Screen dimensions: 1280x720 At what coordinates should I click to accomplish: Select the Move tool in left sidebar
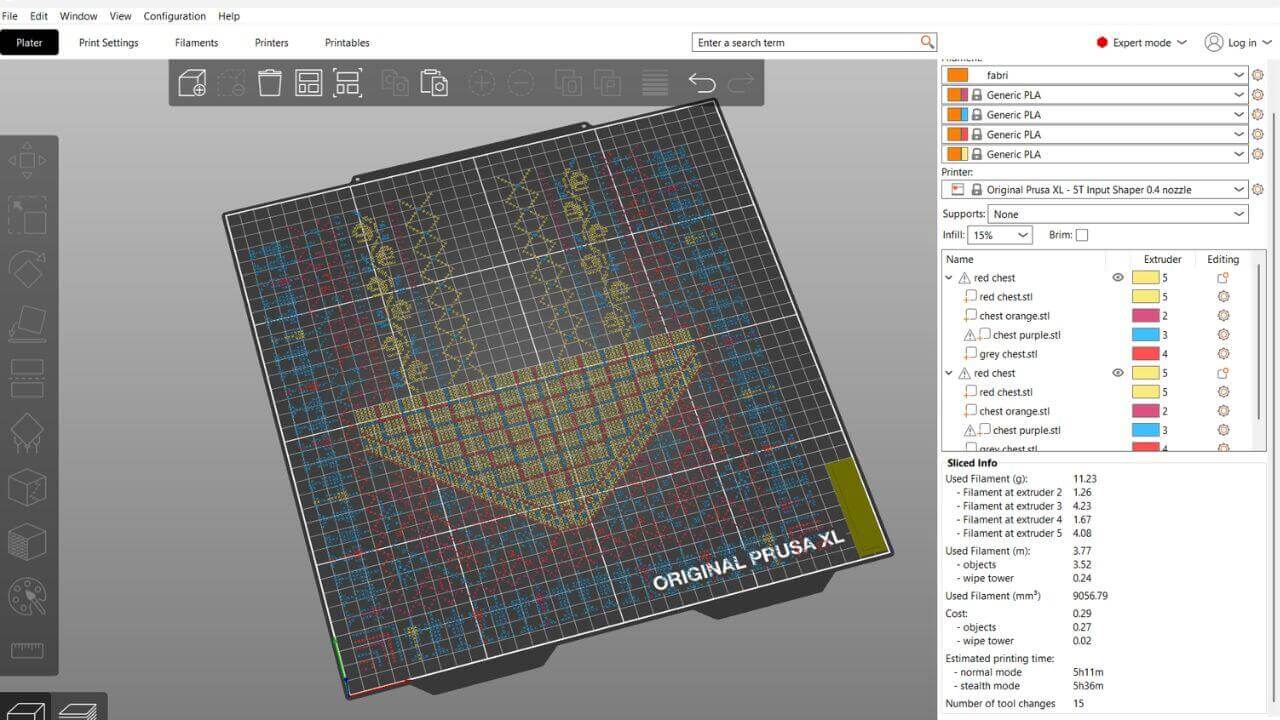pyautogui.click(x=27, y=160)
